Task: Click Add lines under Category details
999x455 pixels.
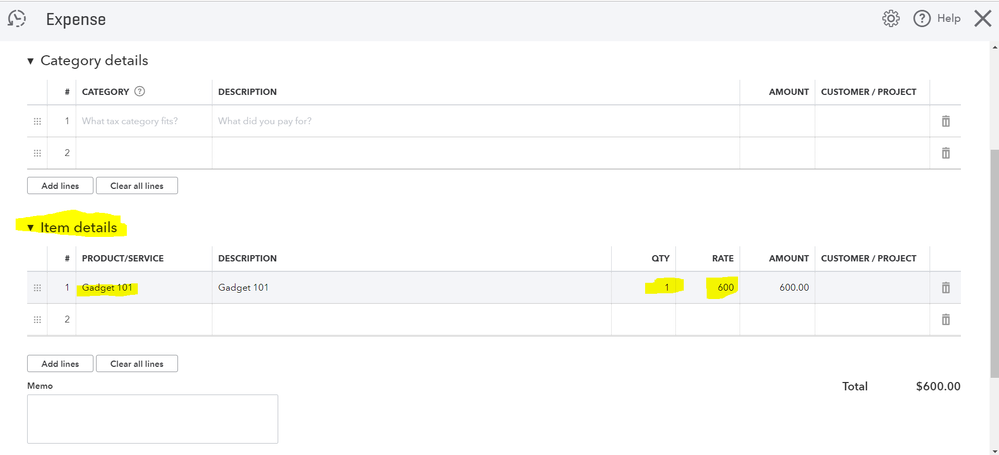Action: tap(60, 186)
